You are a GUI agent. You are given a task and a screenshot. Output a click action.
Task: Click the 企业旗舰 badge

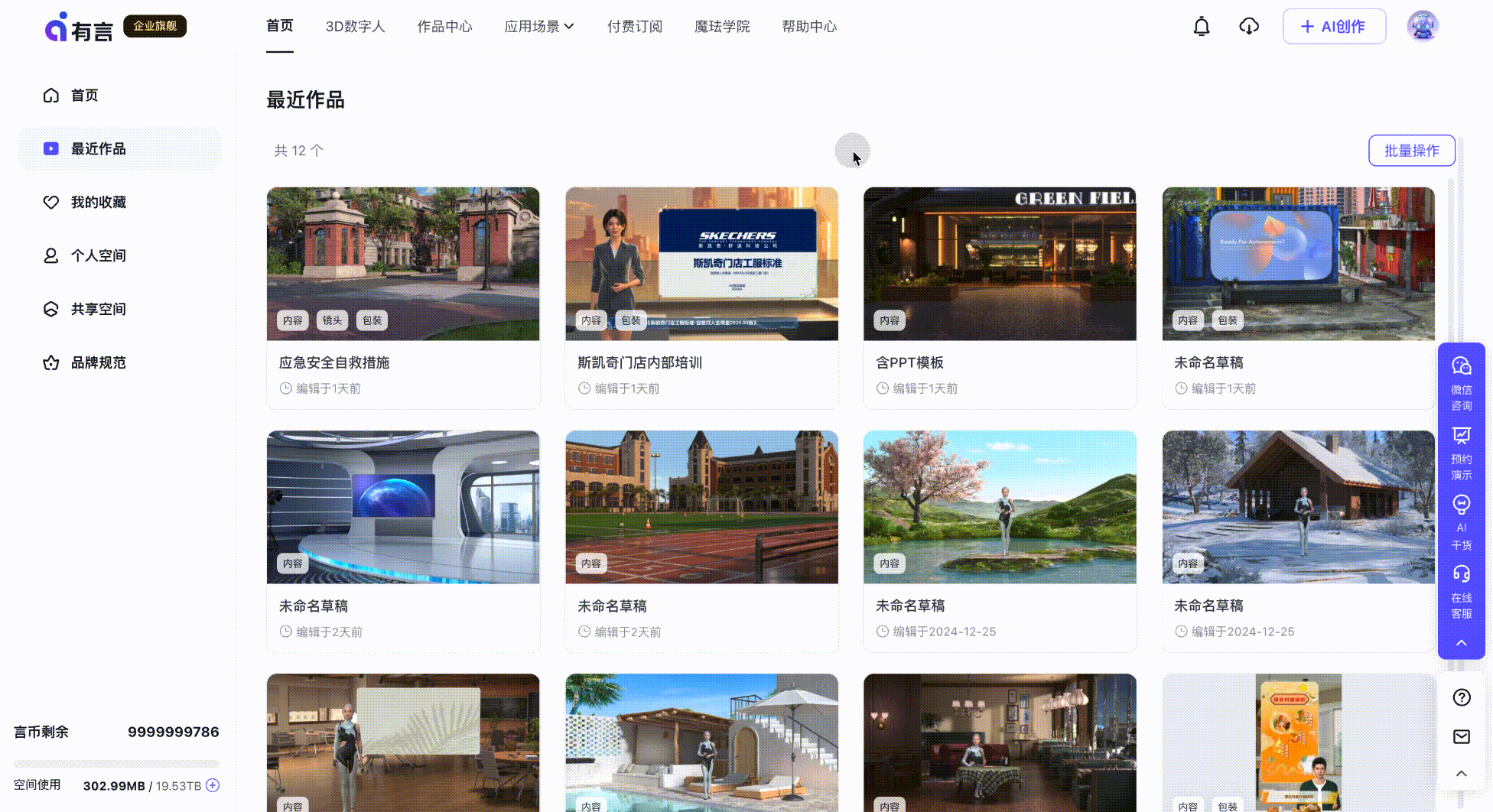click(x=155, y=26)
